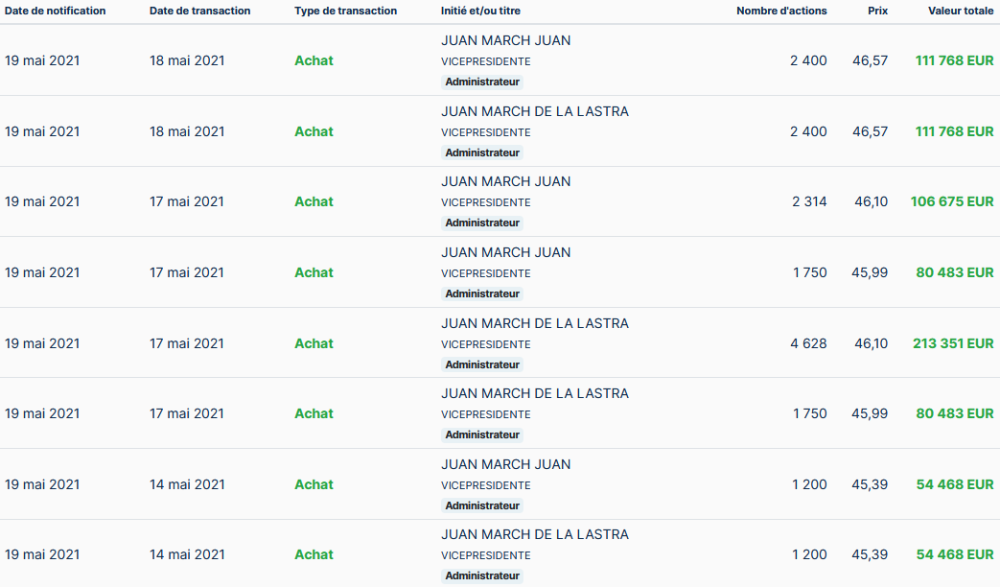Click the 2 314 shares cell
The width and height of the screenshot is (1000, 587).
[809, 201]
